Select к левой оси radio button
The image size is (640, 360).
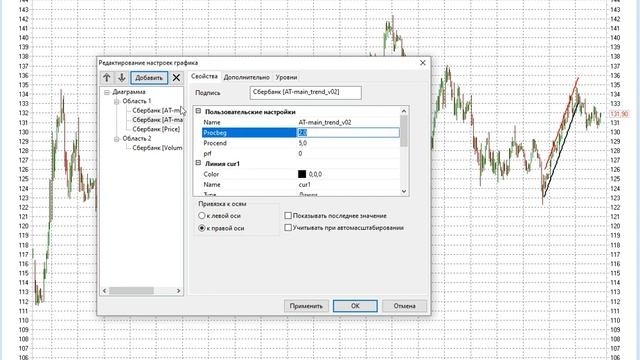pos(202,216)
